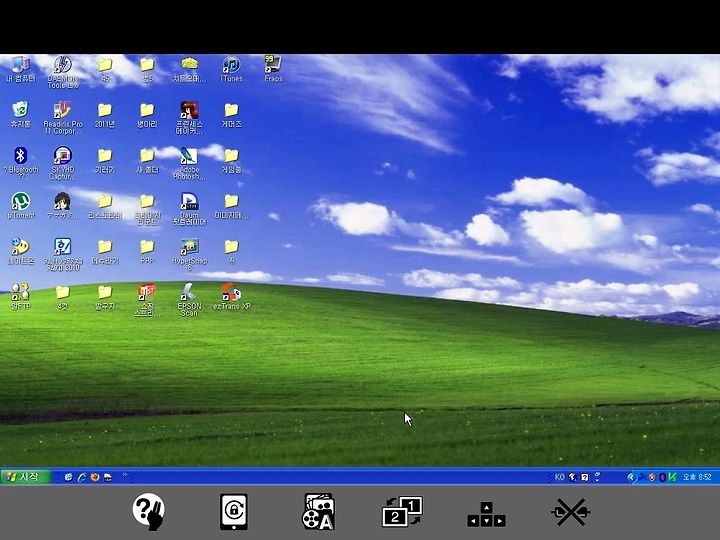Select the EPSON Scan shortcut

tap(189, 300)
